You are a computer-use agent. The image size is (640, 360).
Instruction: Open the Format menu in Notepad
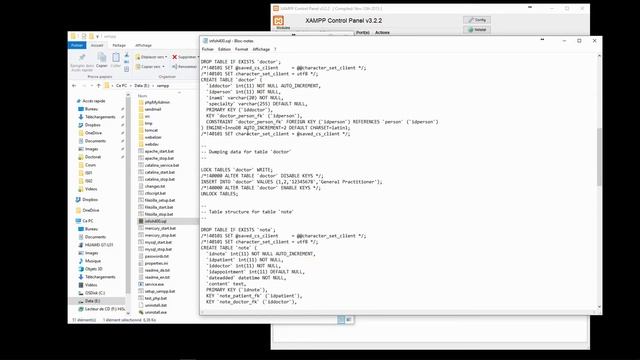241,49
